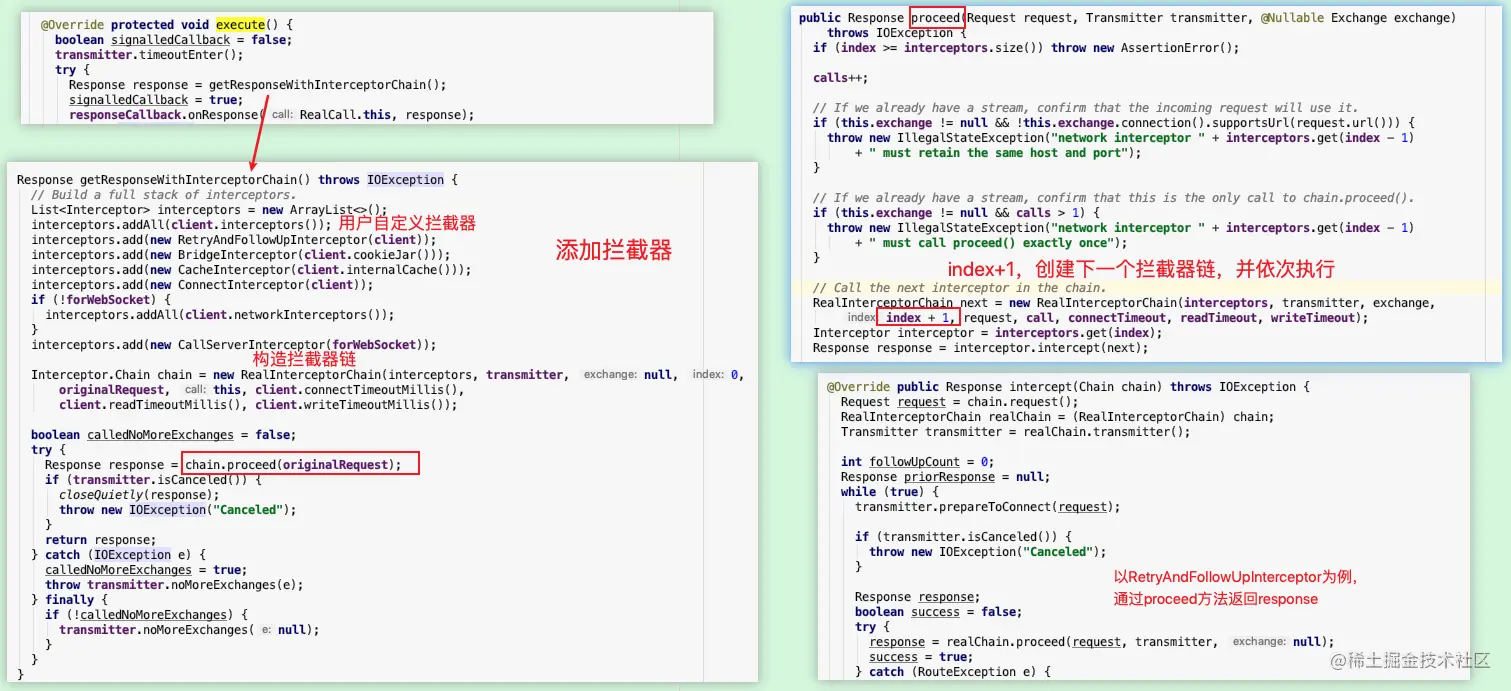Image resolution: width=1511 pixels, height=691 pixels.
Task: Select string "must call proceed() exactly once"
Action: [x=992, y=242]
